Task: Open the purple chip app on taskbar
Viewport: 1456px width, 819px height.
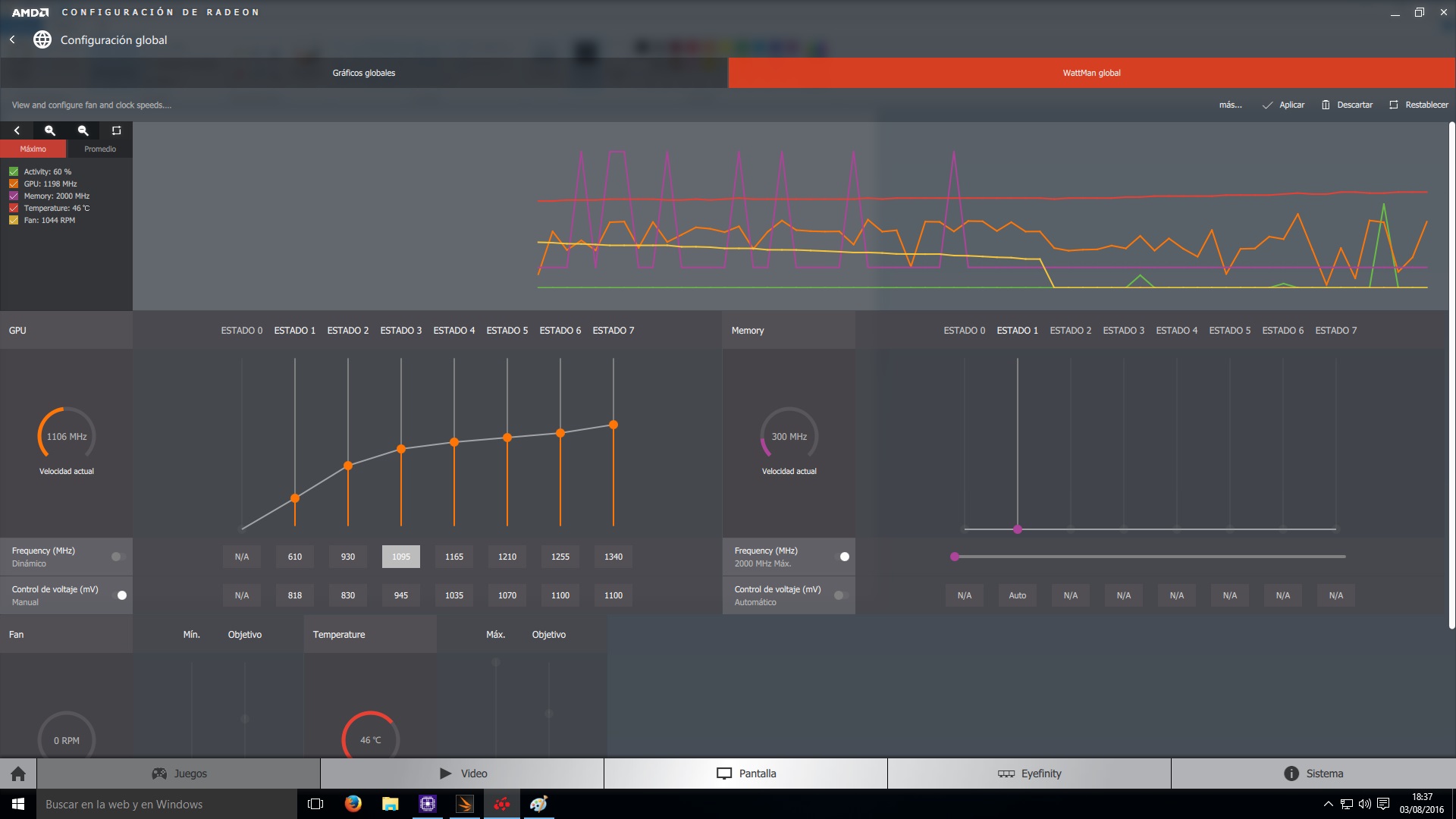Action: [x=428, y=804]
